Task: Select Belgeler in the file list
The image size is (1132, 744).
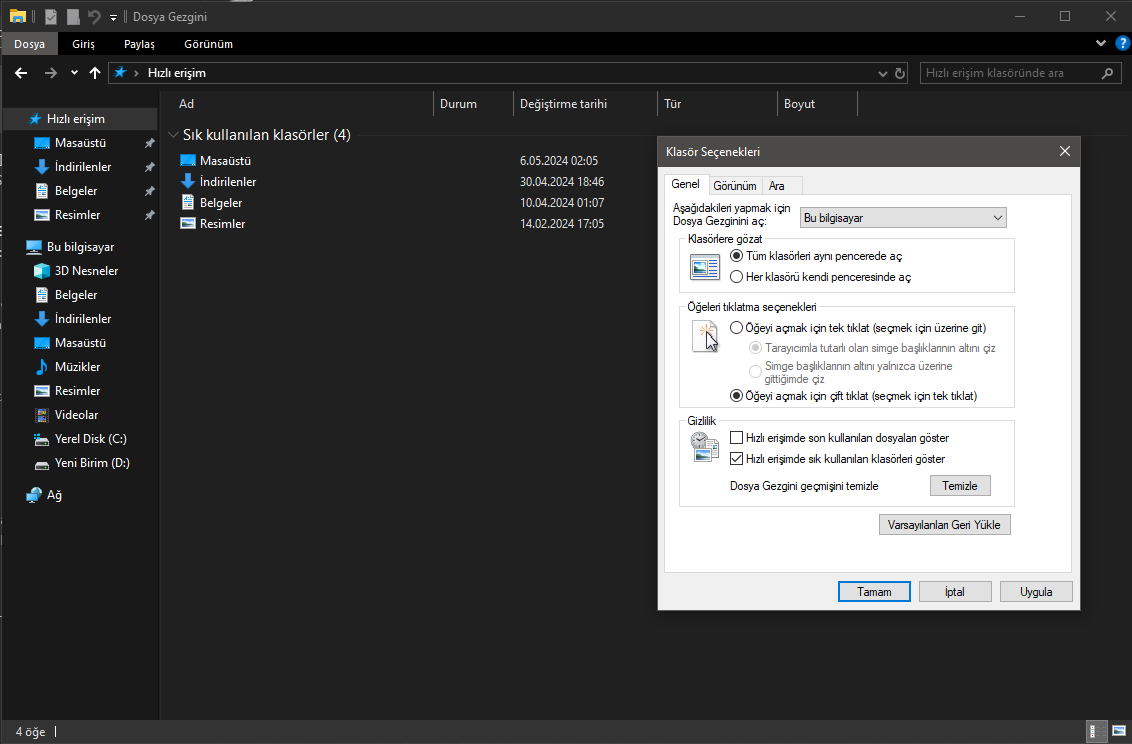Action: pos(221,203)
